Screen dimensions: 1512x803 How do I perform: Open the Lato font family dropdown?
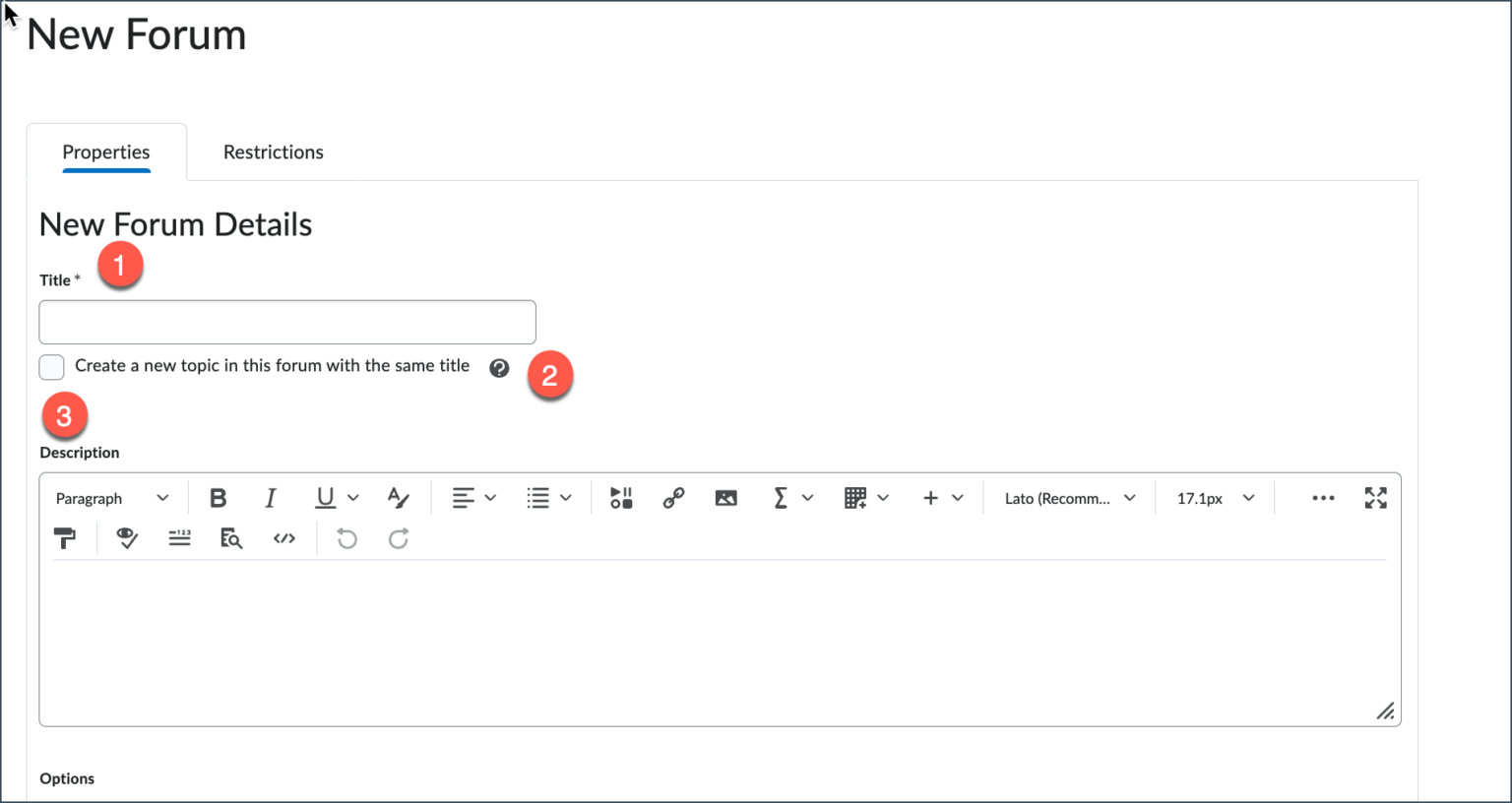(1070, 498)
